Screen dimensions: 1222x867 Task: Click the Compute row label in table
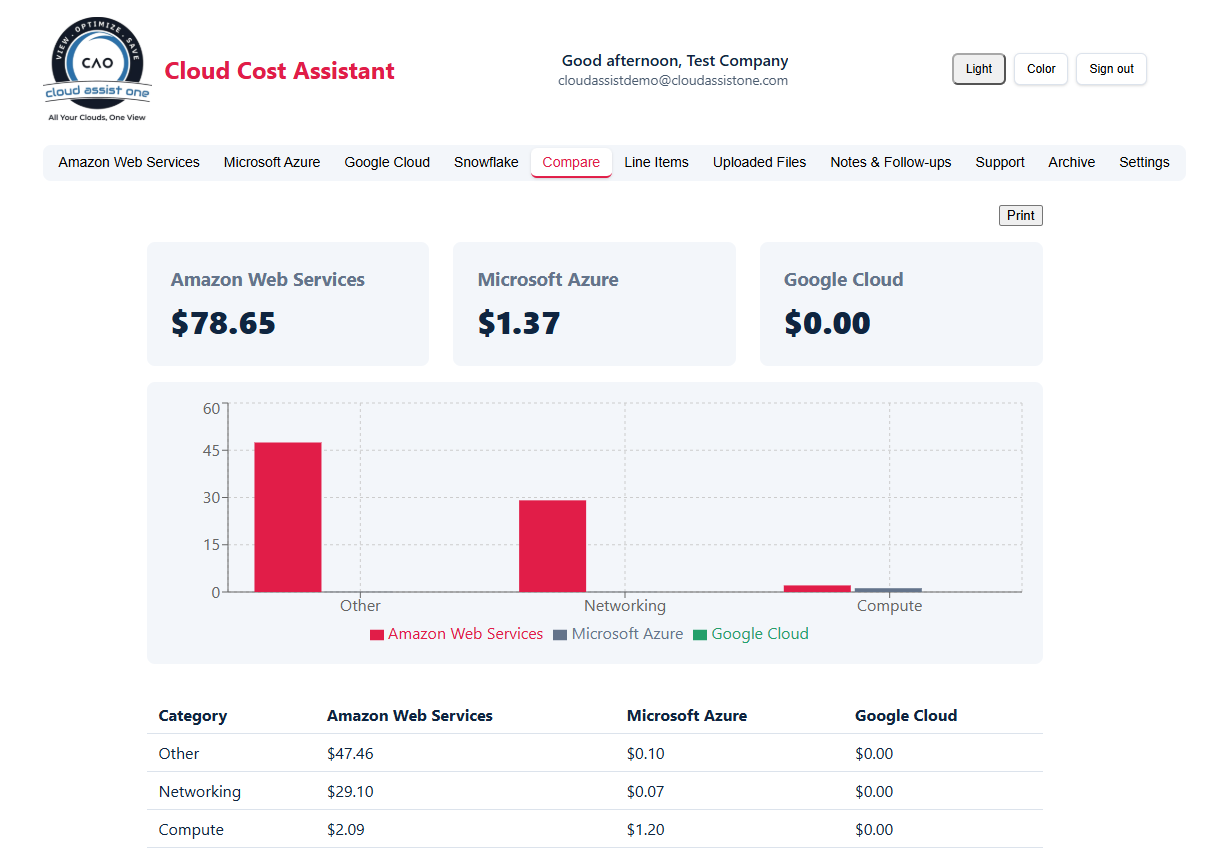191,830
